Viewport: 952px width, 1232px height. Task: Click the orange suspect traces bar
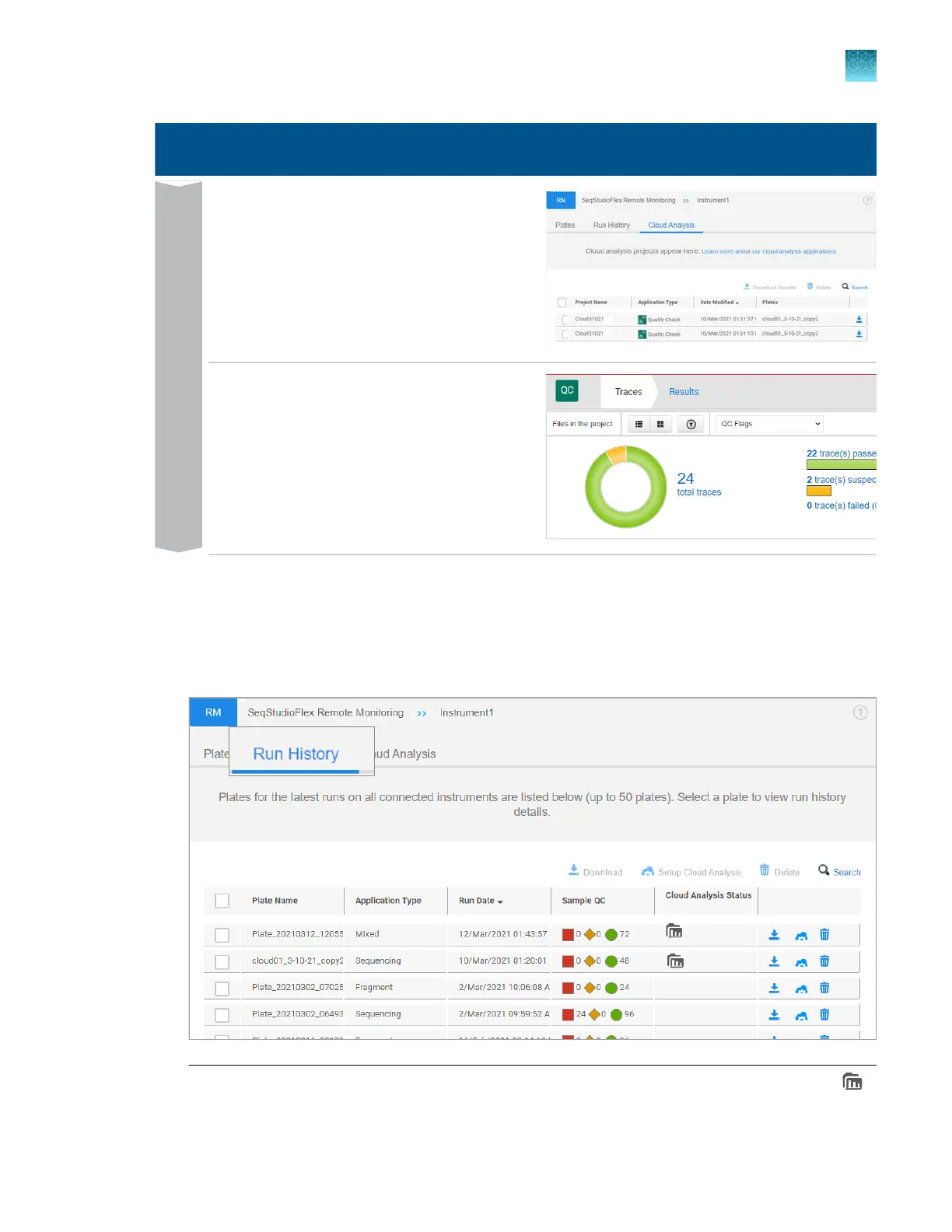[x=819, y=491]
